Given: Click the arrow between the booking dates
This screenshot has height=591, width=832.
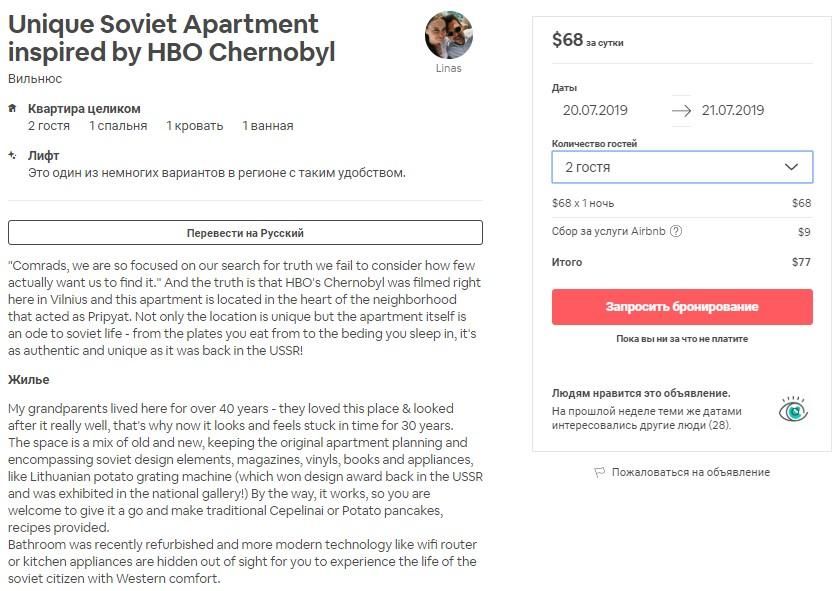Looking at the screenshot, I should [681, 110].
